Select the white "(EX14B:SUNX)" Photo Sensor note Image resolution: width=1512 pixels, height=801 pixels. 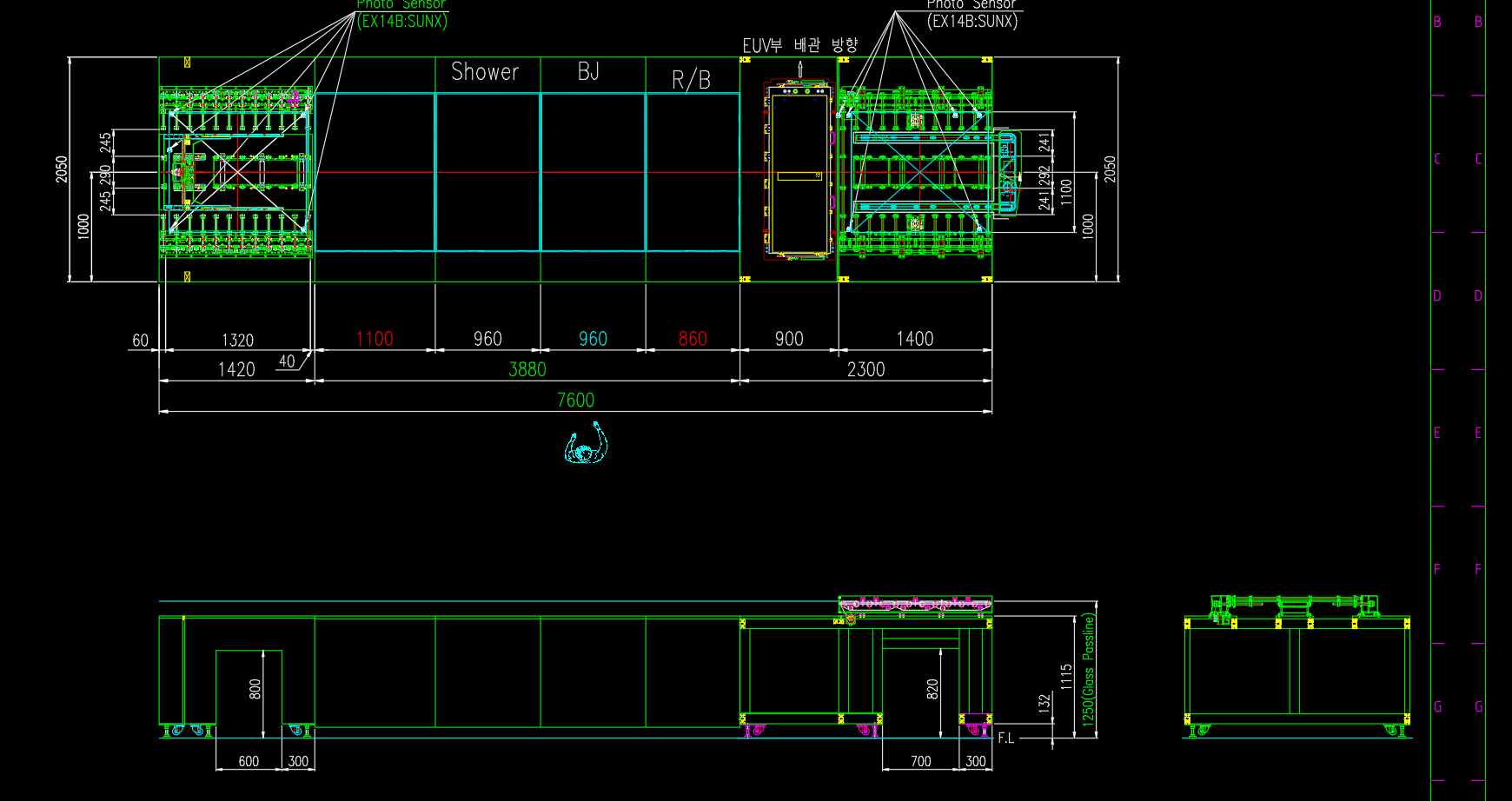click(x=972, y=22)
